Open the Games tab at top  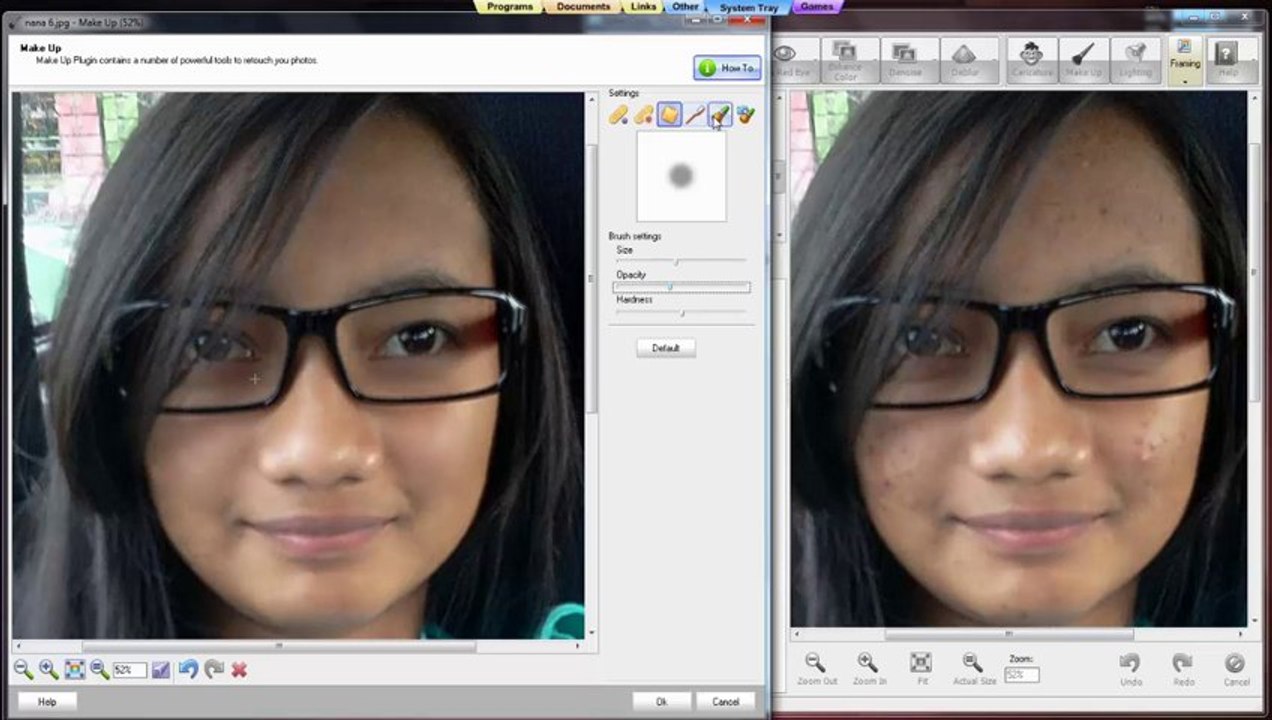817,7
